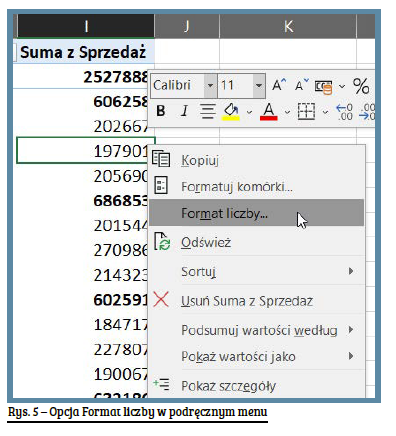Image resolution: width=396 pixels, height=436 pixels.
Task: Open font color dropdown arrow
Action: coord(287,112)
